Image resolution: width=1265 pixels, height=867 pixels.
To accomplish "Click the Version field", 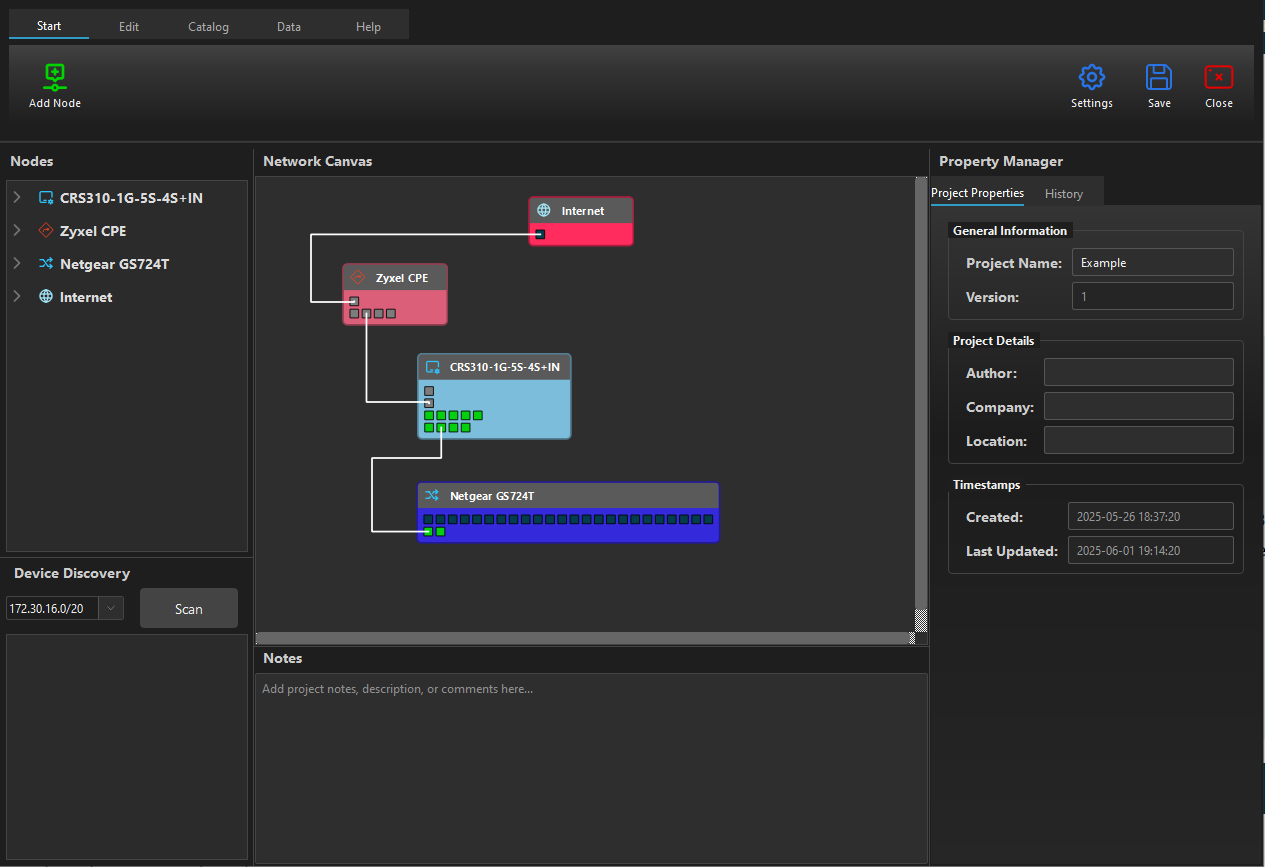I will tap(1153, 297).
